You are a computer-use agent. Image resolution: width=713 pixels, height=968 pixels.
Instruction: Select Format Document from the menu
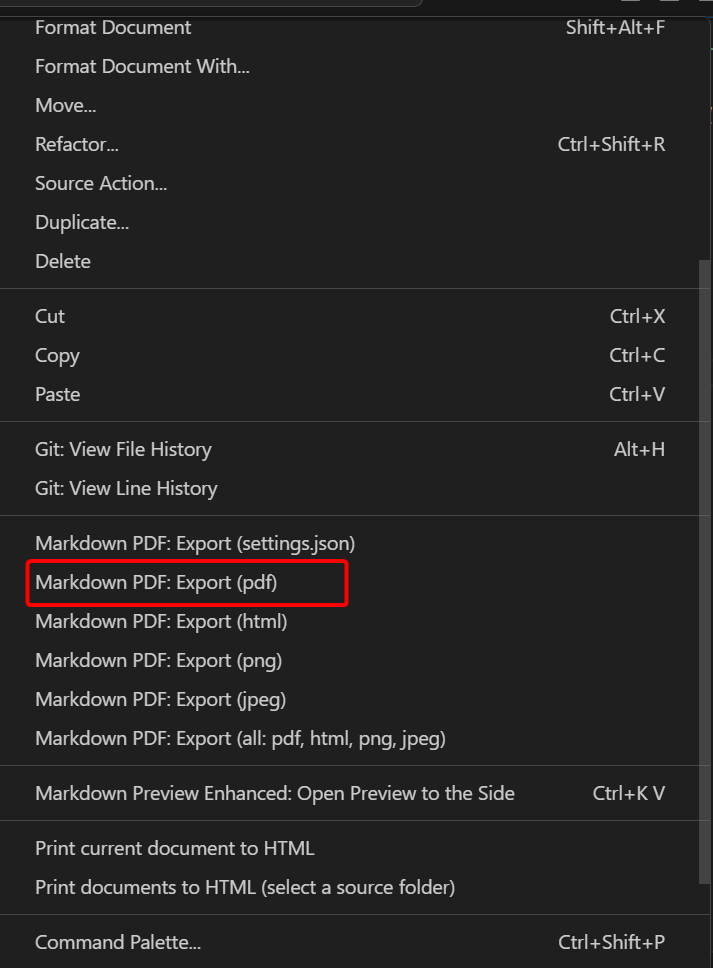coord(112,28)
